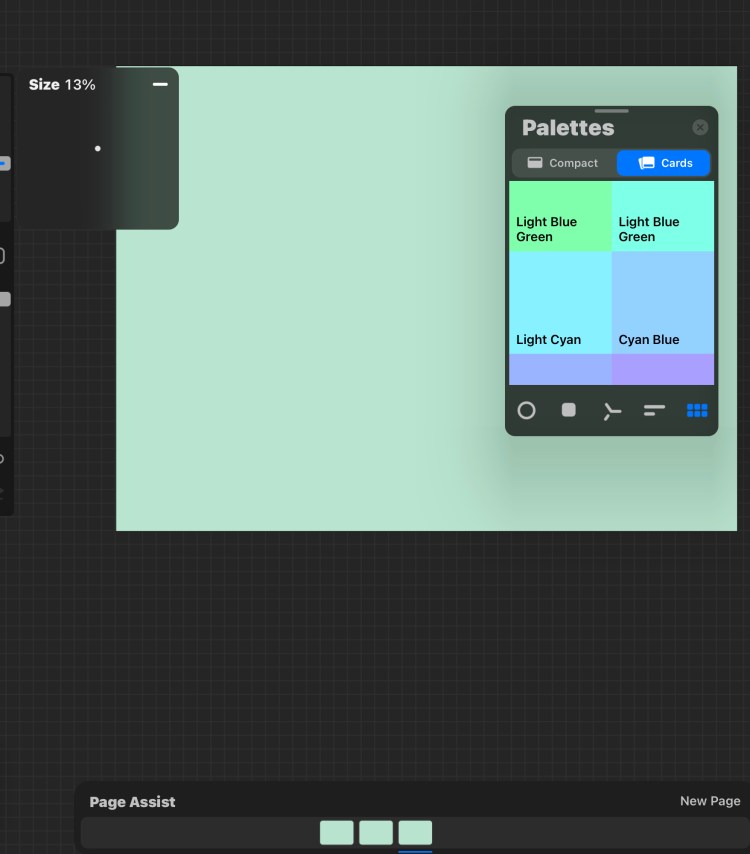The height and width of the screenshot is (854, 750).
Task: Minimize the brush Size preview popup
Action: 160,85
